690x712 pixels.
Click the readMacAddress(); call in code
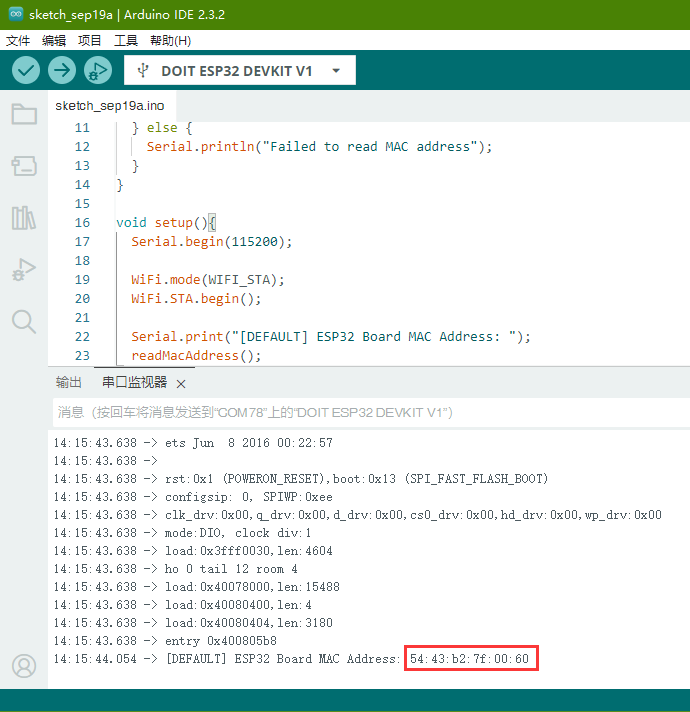pyautogui.click(x=196, y=356)
